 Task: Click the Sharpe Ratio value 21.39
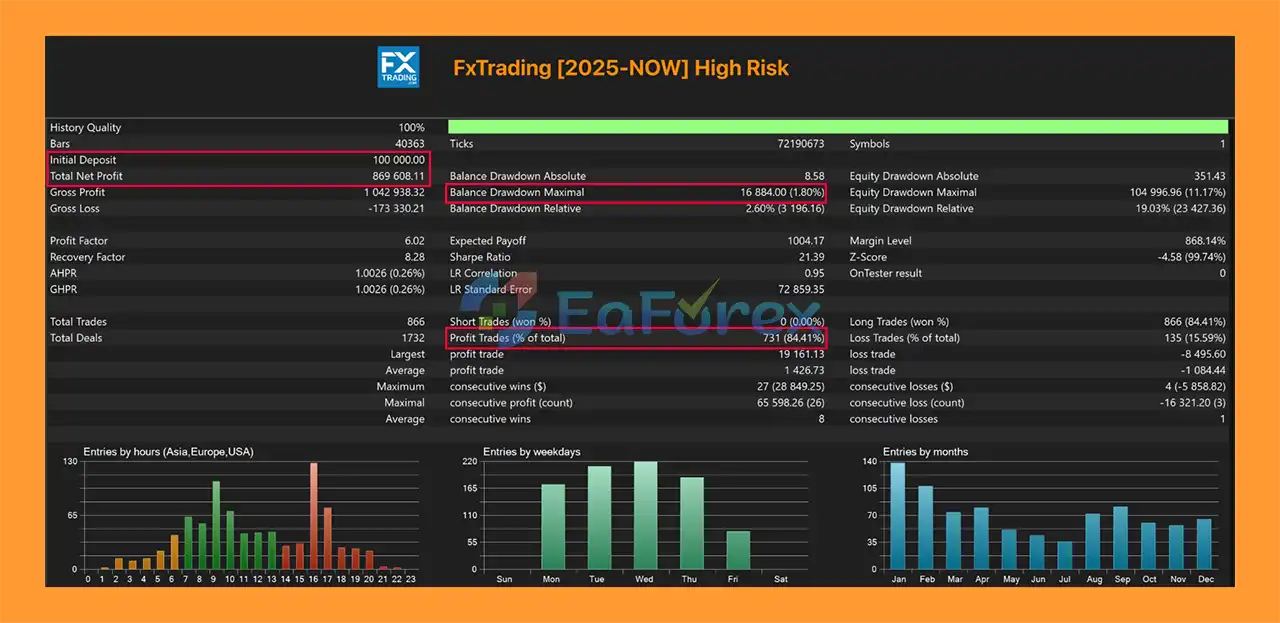pos(806,257)
